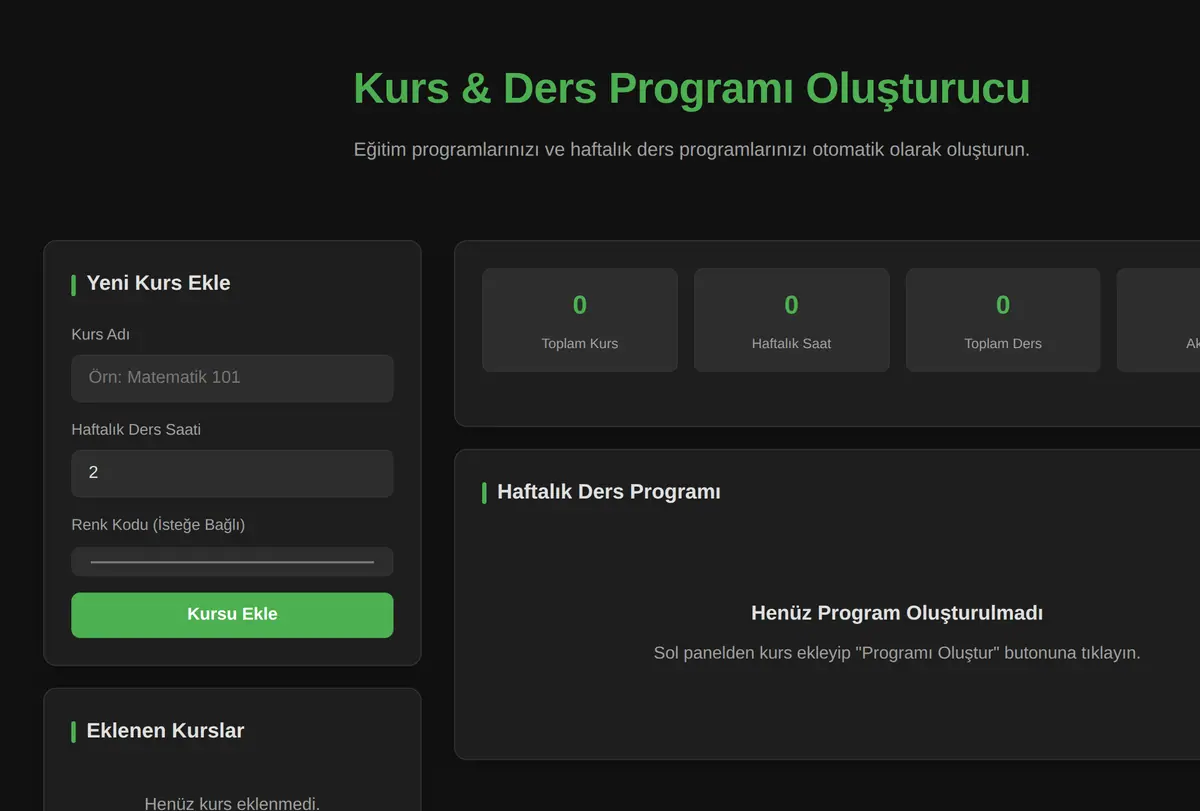Click the Kurs Adı input field
The image size is (1200, 811).
[x=232, y=378]
